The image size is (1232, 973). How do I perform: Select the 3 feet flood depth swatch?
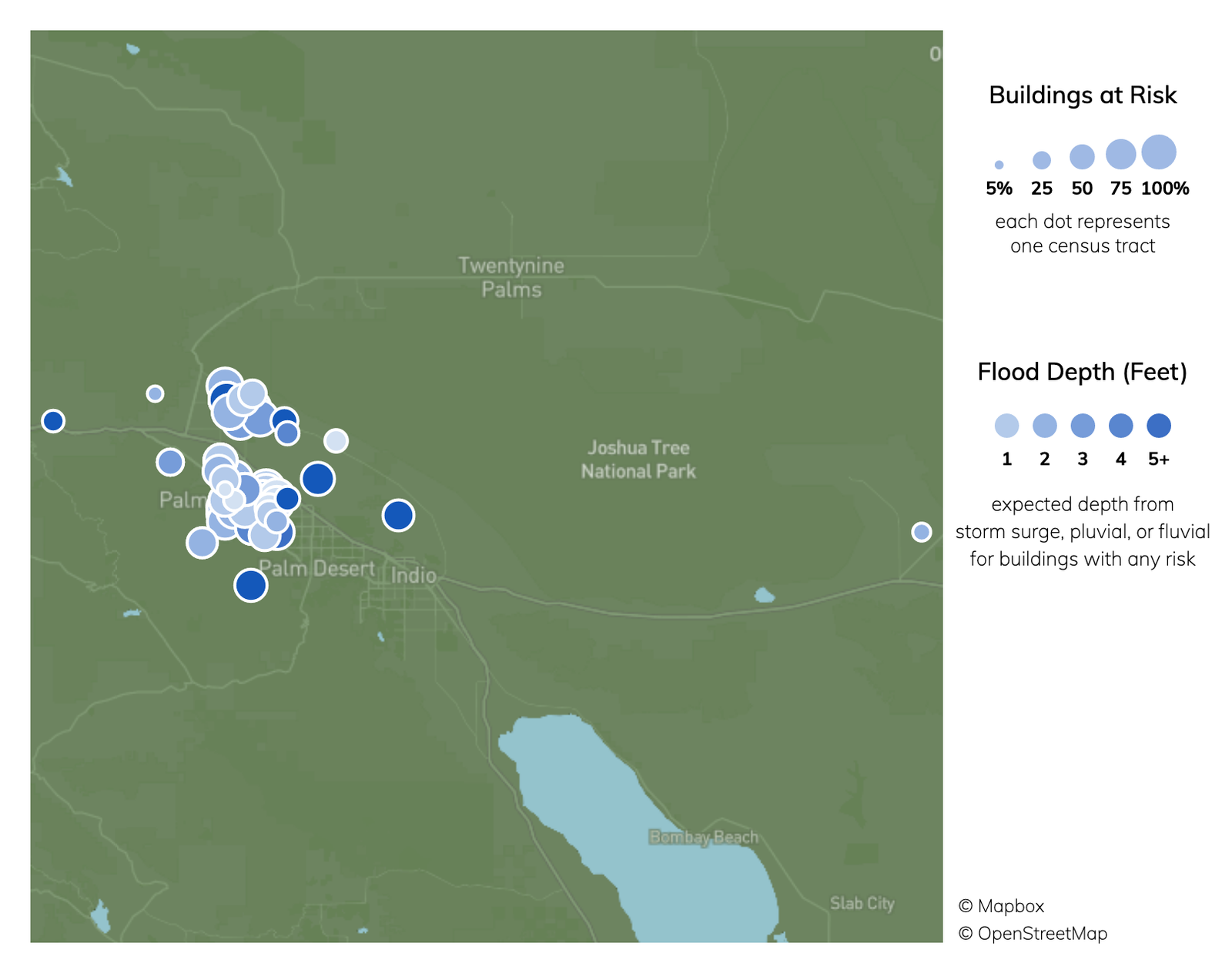1083,426
